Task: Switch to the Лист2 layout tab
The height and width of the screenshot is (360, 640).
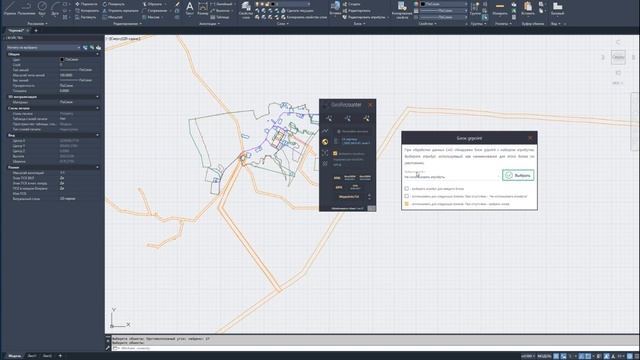Action: pos(47,356)
